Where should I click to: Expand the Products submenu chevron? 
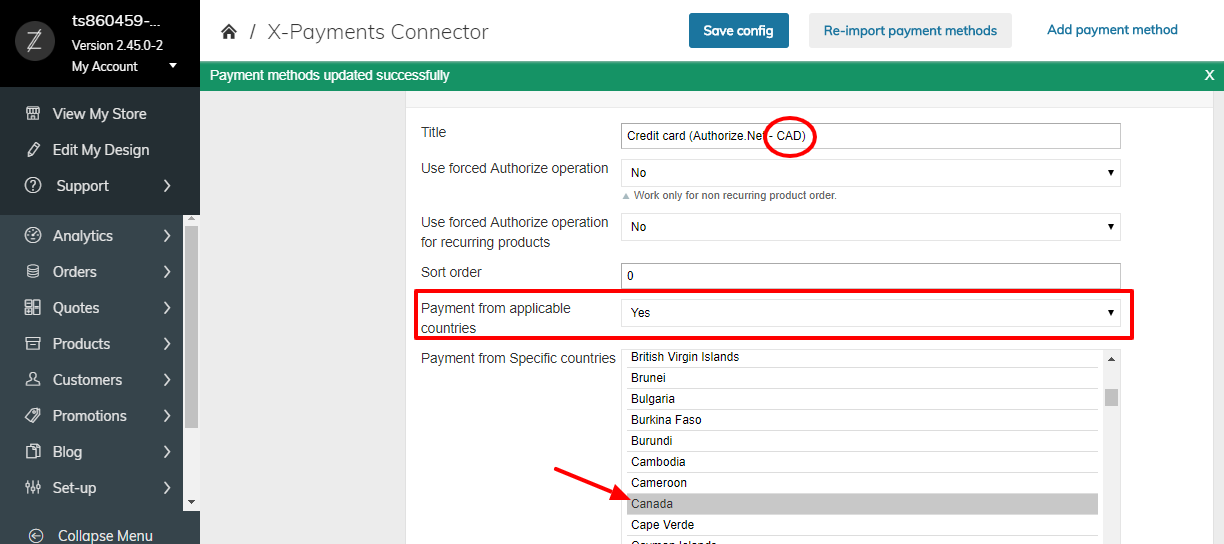pyautogui.click(x=167, y=344)
